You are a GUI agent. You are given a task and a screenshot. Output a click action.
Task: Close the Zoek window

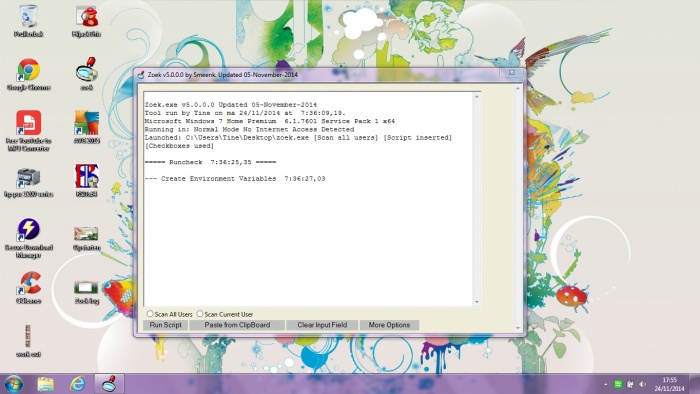512,73
